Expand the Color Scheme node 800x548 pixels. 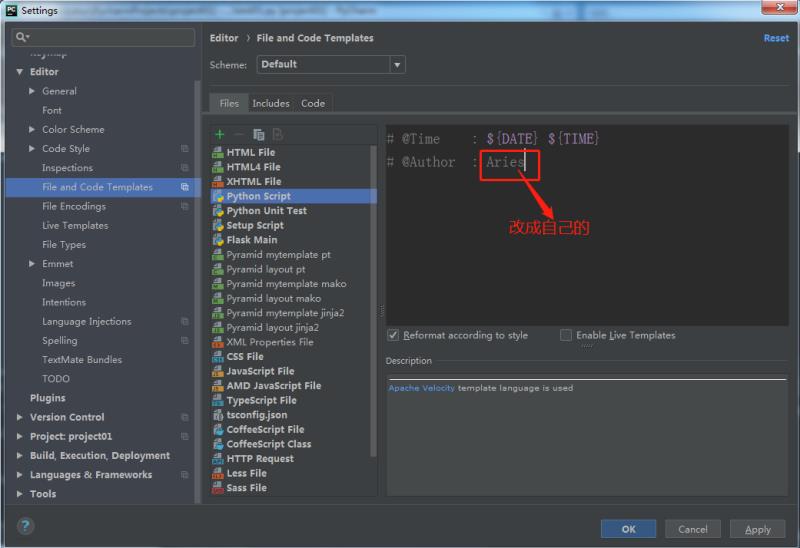[x=32, y=130]
